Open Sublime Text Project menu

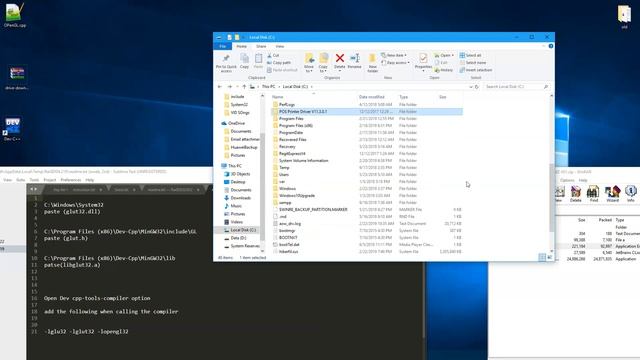point(50,180)
